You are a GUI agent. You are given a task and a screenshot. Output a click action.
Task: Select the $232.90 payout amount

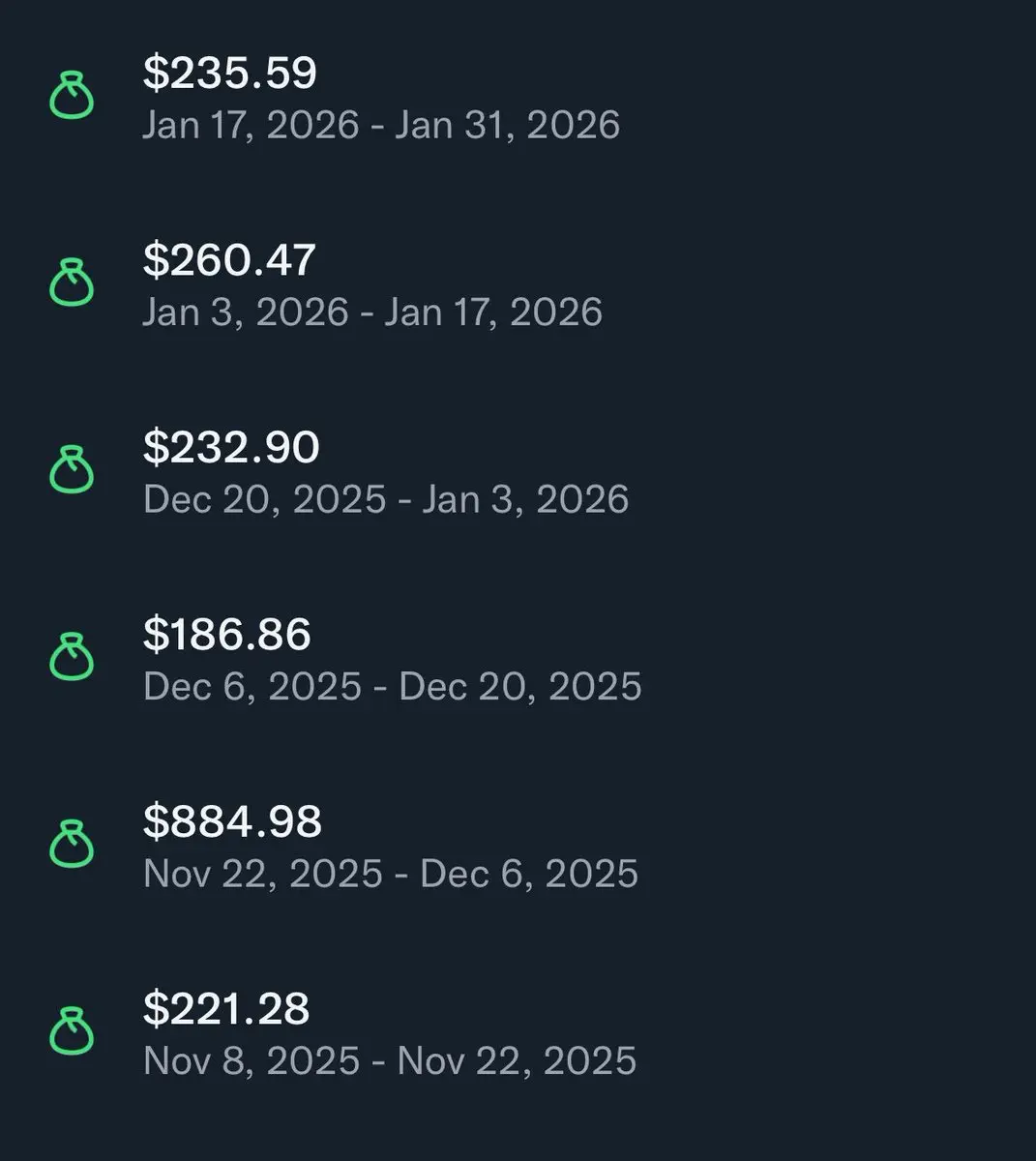[x=230, y=447]
